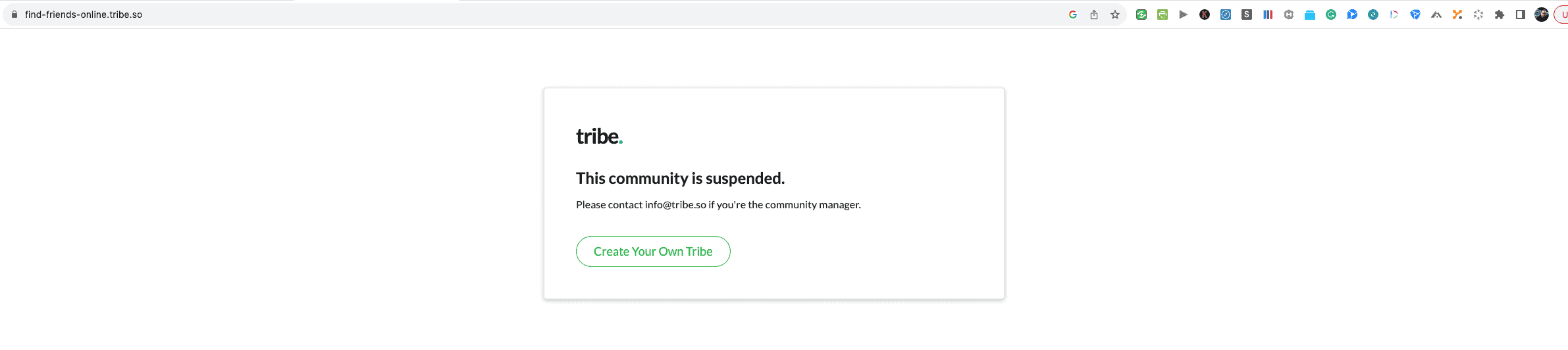
Task: Bookmark this page with the star icon
Action: (x=1114, y=15)
